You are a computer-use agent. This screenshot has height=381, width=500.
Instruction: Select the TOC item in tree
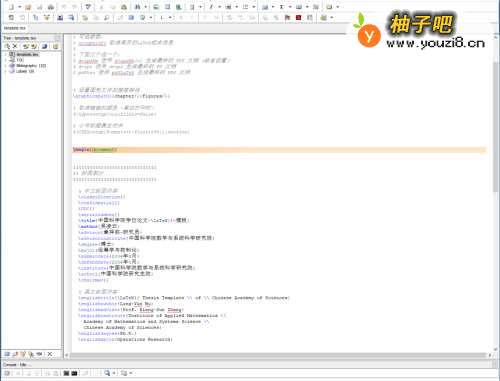20,60
